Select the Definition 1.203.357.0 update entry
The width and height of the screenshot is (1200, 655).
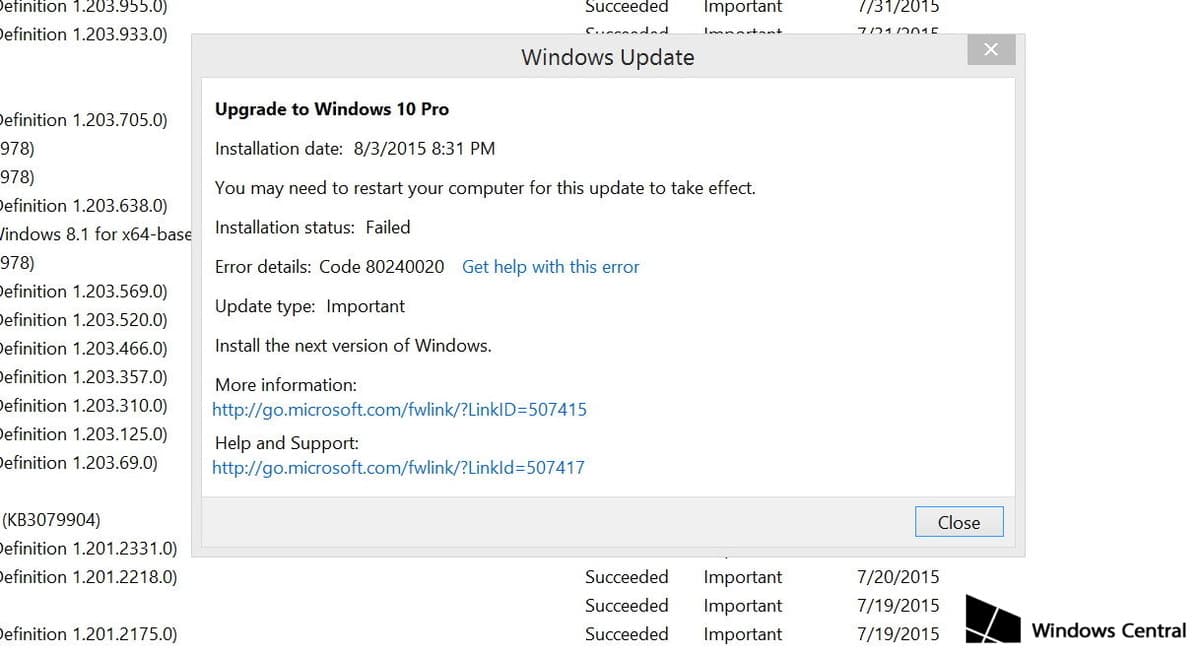[x=83, y=377]
